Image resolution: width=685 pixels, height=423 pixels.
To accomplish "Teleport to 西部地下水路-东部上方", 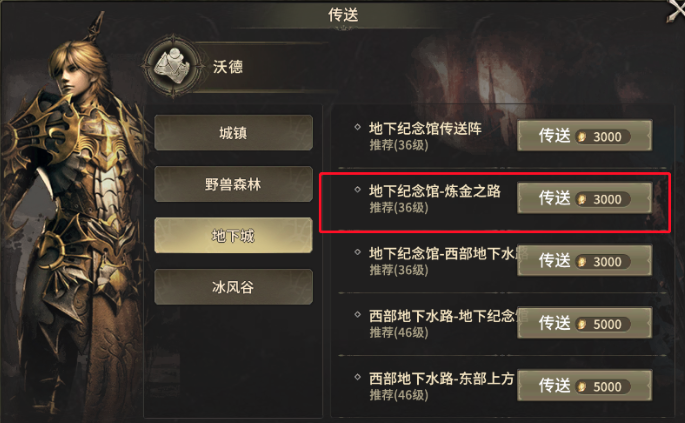I will click(x=585, y=386).
